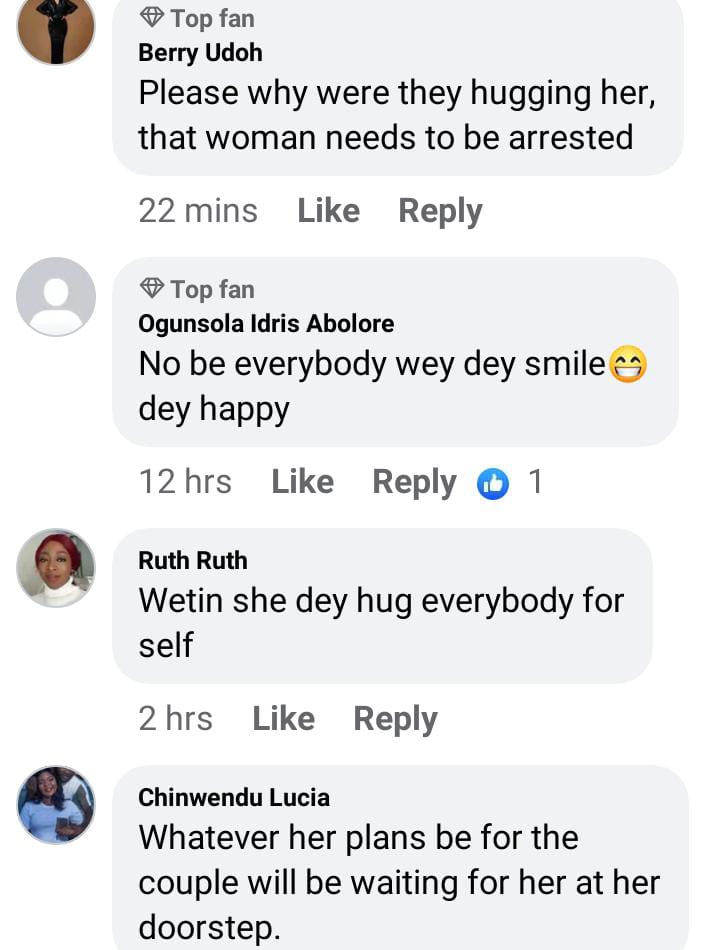
Task: Like Ruth Ruth's comment
Action: pos(283,719)
